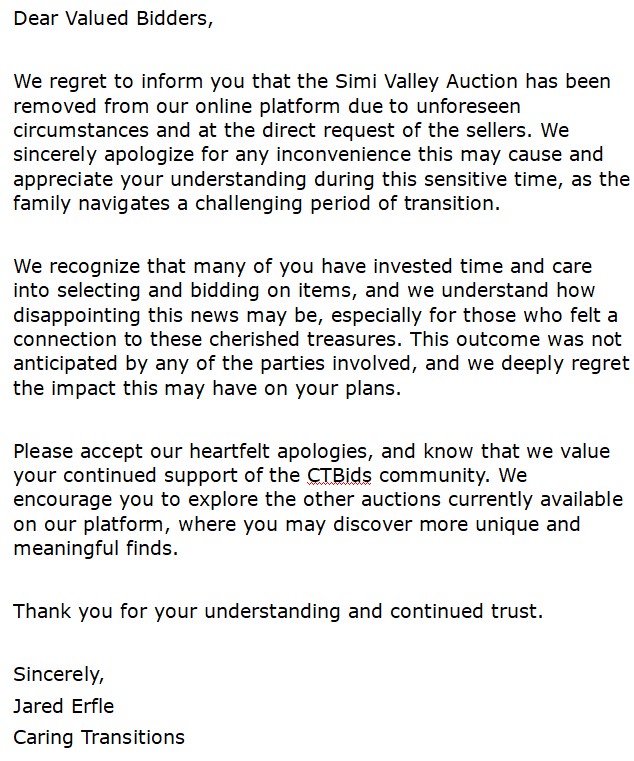Place cursor at 'meaningful finds.'
The height and width of the screenshot is (761, 634).
click(96, 548)
